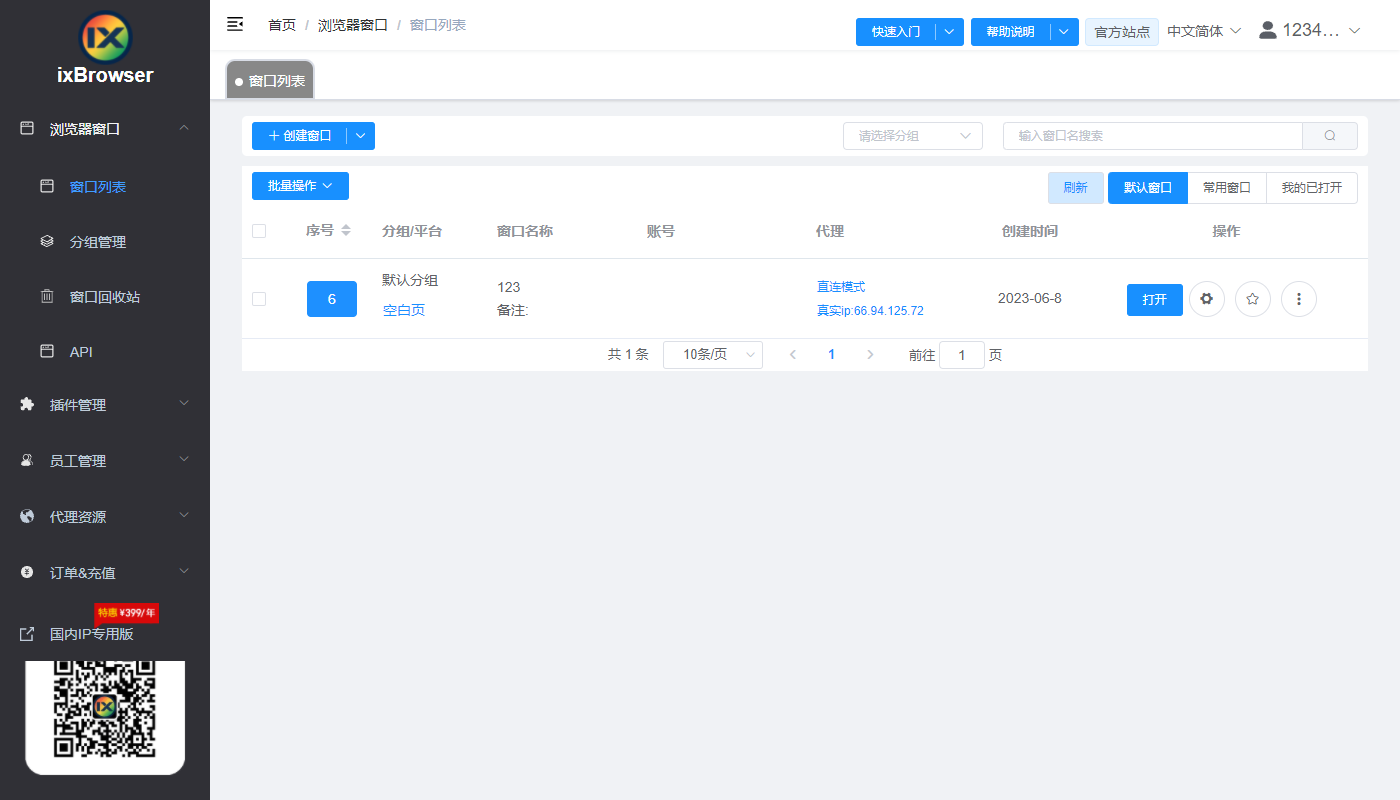Switch to the 我的已打开 tab
The height and width of the screenshot is (800, 1400).
1312,187
